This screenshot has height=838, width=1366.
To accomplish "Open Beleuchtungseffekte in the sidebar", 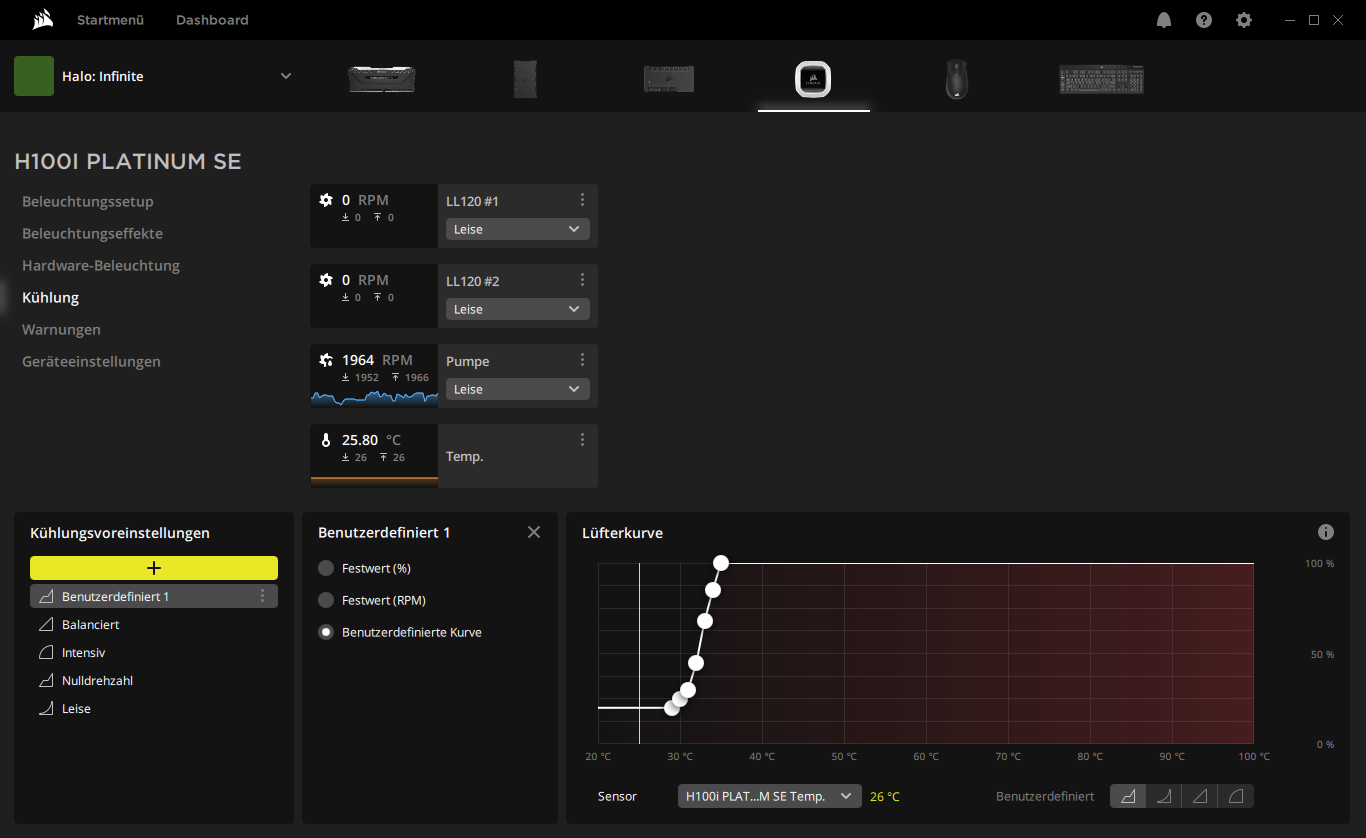I will pyautogui.click(x=92, y=233).
